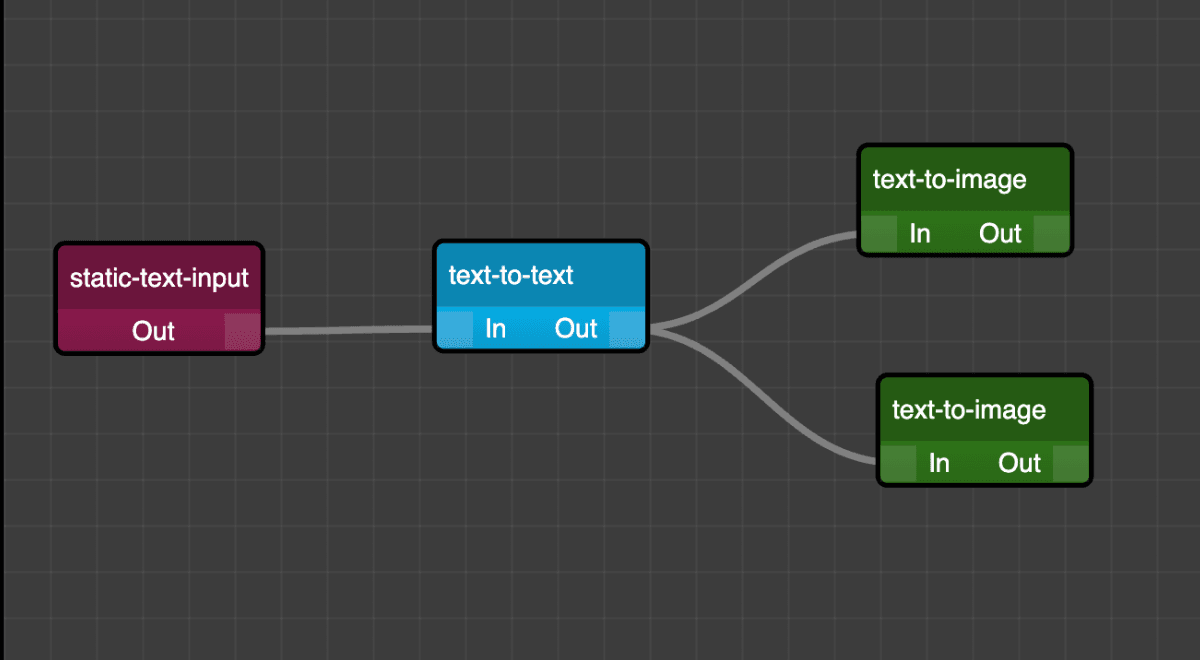Click "In" label on upper text-to-image node
Viewport: 1200px width, 660px height.
920,234
